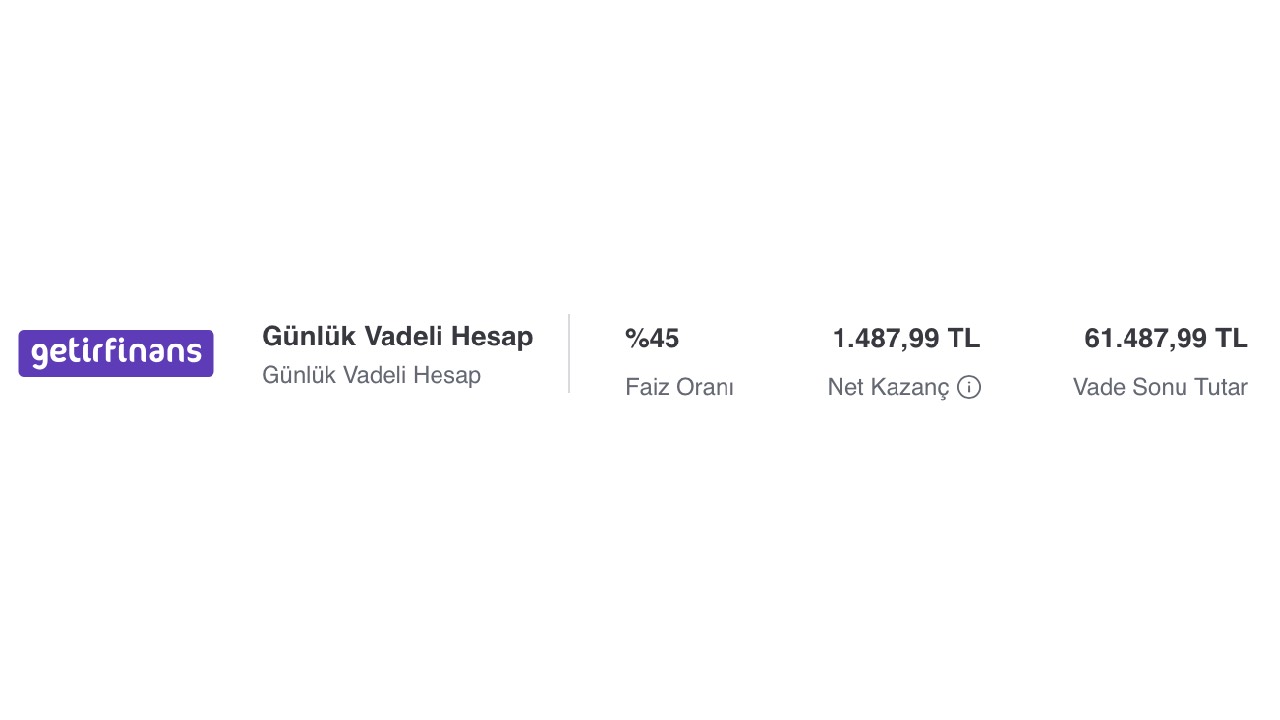
Task: Click the word "Vadeli" in the gray subtitle
Action: [x=374, y=375]
